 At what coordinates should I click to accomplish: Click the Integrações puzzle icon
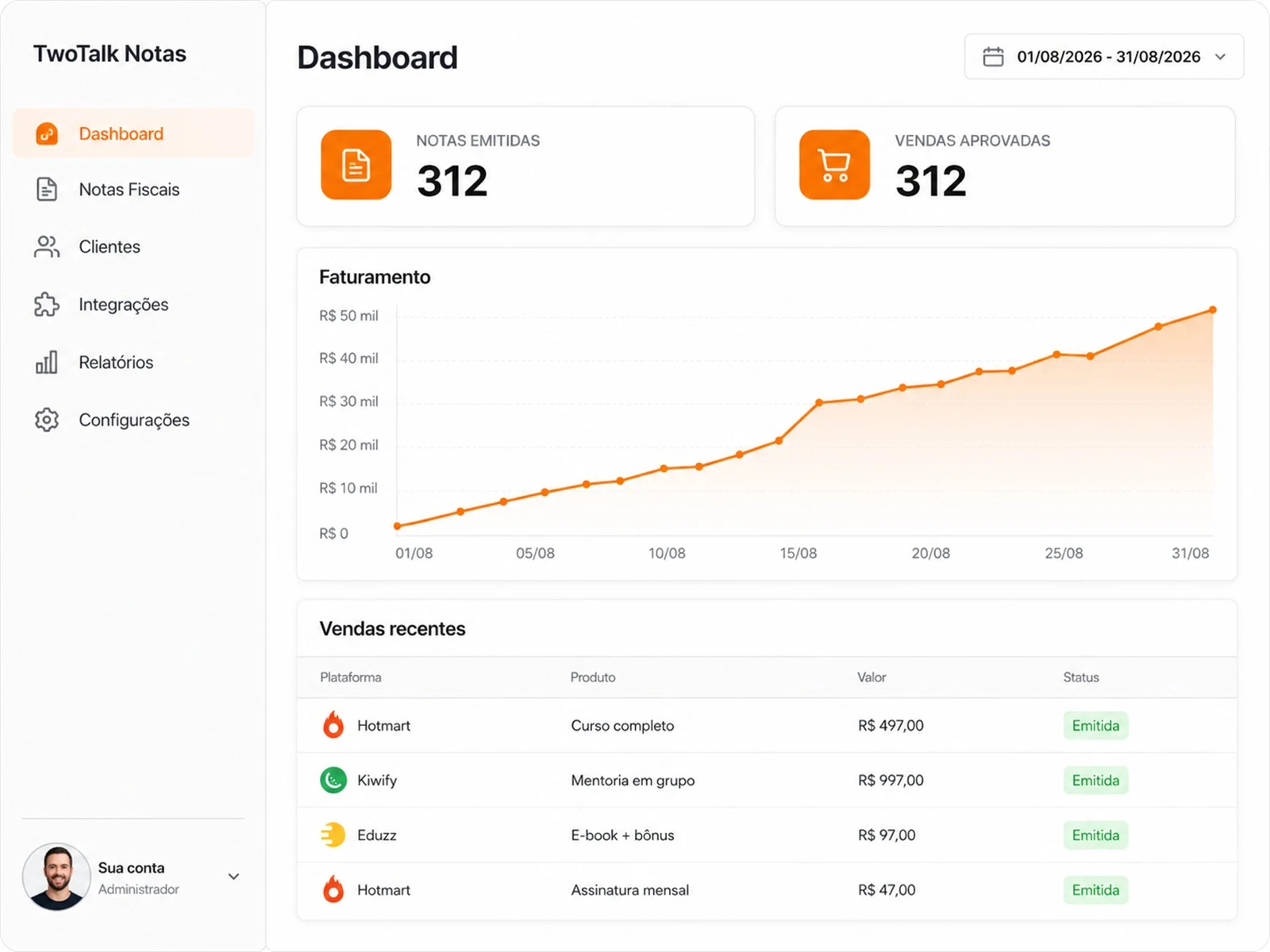point(47,305)
